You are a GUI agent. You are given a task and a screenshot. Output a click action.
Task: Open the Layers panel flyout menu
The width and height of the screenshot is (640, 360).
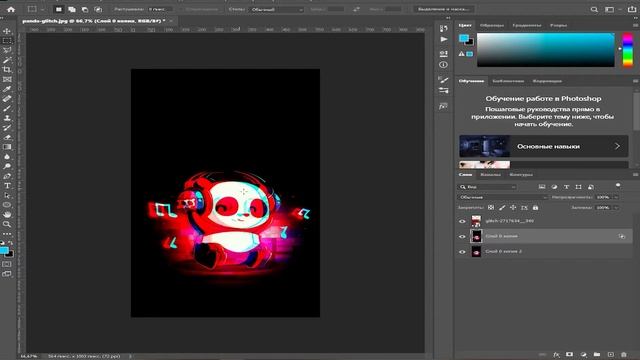[635, 174]
